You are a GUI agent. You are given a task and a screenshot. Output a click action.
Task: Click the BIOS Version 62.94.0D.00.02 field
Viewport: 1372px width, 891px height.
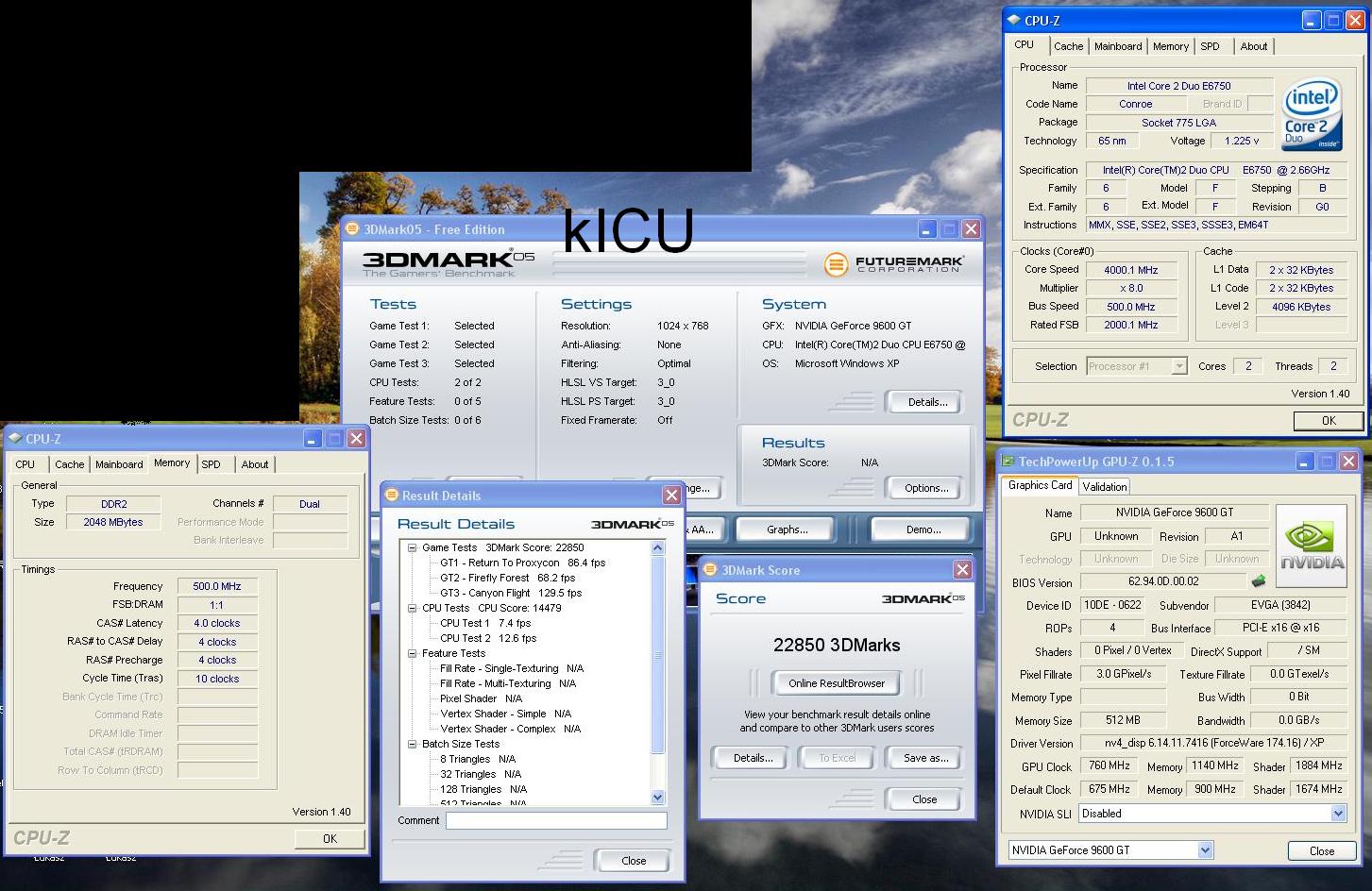[x=1162, y=582]
